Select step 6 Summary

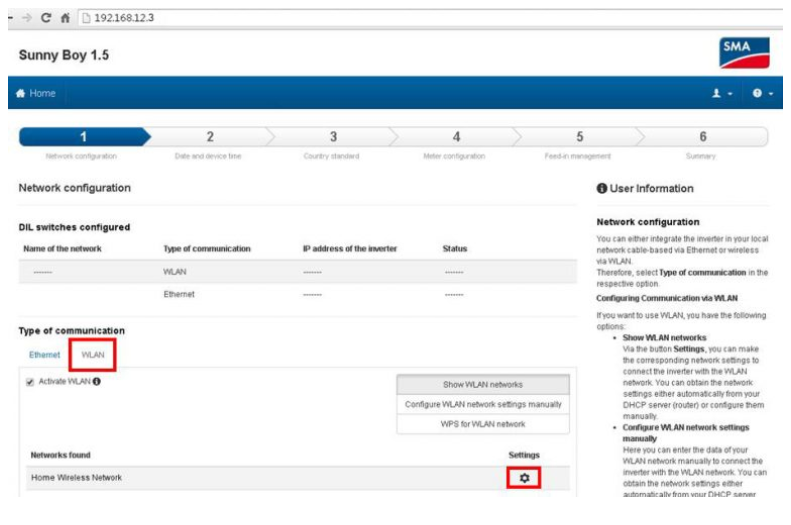click(x=703, y=137)
